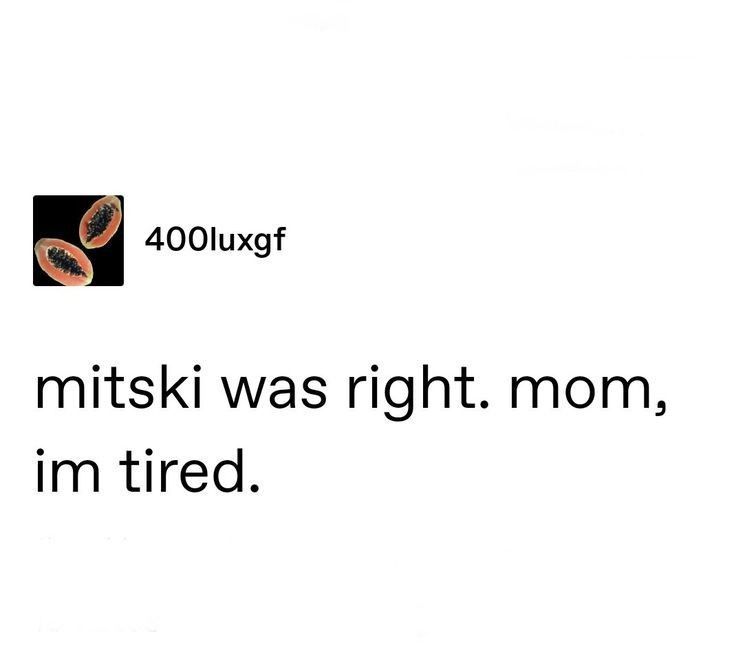View the profile picture beside 400luxgf

point(78,240)
